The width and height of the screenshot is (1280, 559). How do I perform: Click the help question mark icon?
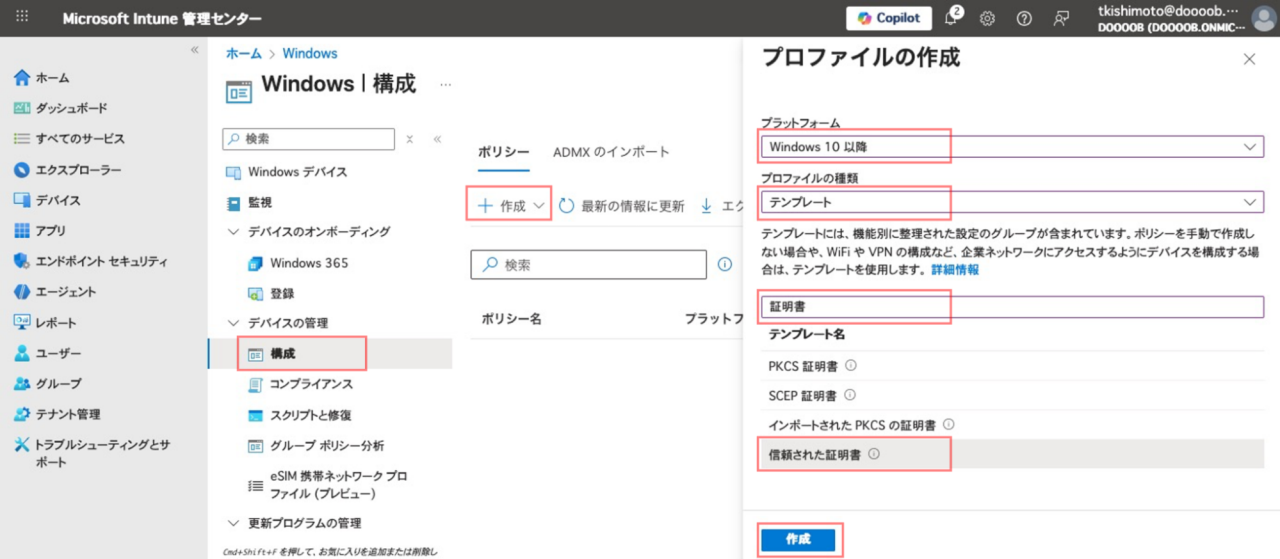[1023, 18]
